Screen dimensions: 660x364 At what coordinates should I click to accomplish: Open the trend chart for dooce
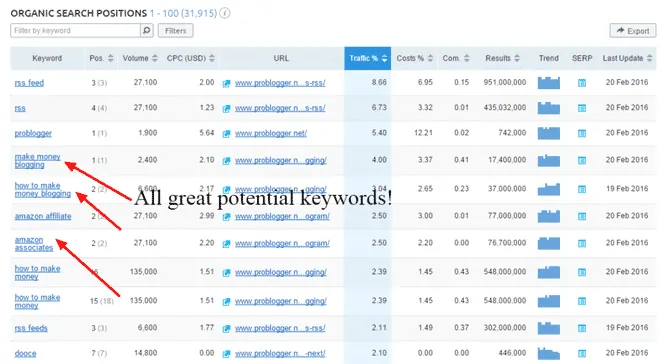(548, 353)
